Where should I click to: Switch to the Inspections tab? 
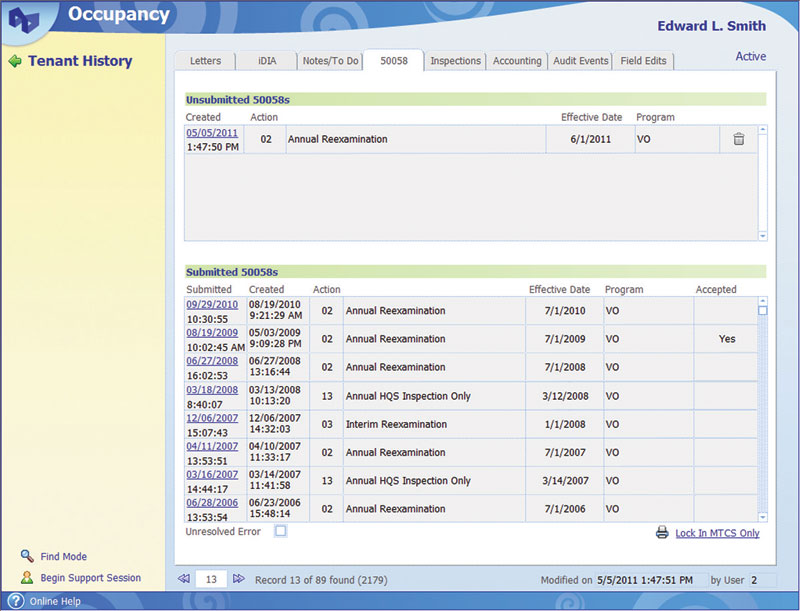455,61
